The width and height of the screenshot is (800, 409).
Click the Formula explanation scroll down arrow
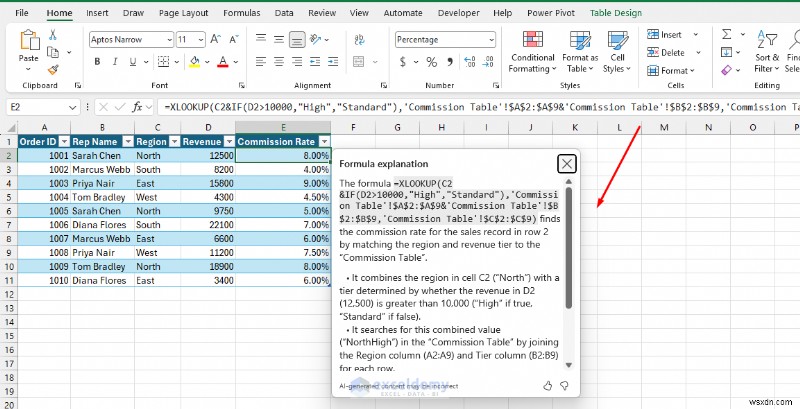pos(568,365)
